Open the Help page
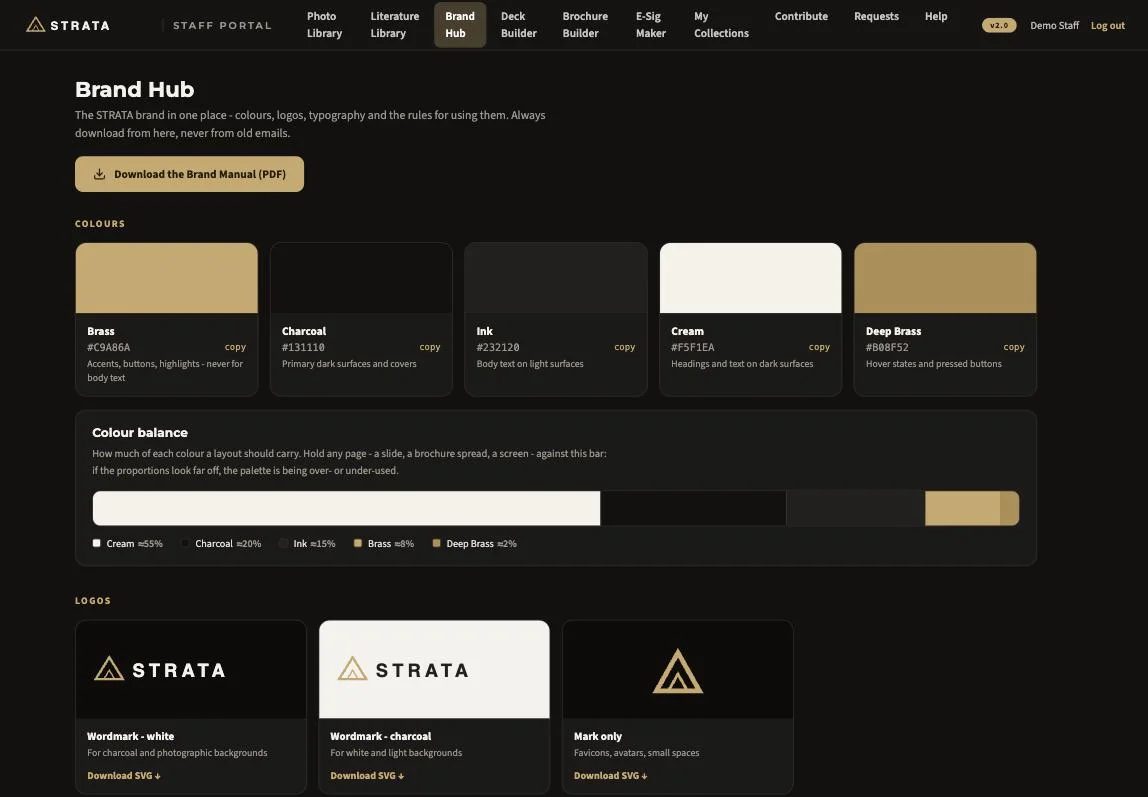 pyautogui.click(x=936, y=16)
